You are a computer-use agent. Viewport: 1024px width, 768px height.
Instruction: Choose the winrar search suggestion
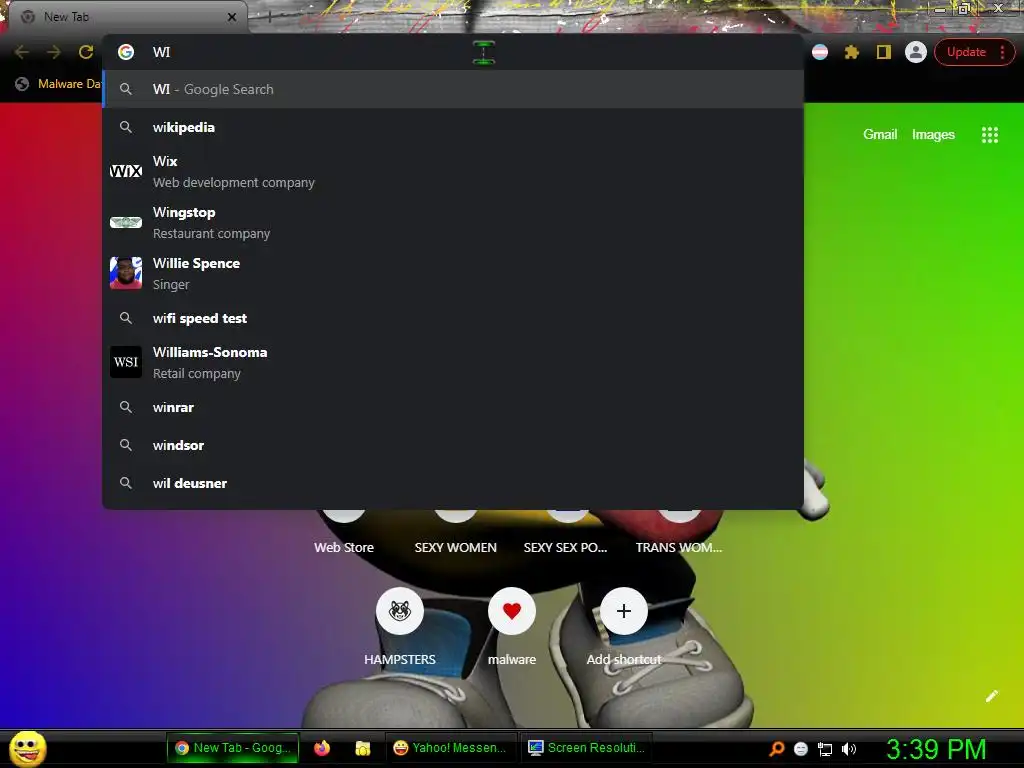pyautogui.click(x=453, y=407)
